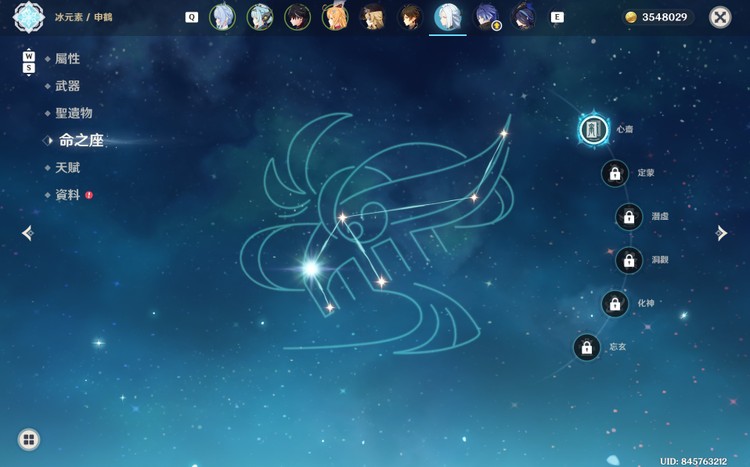Click the W/S menu navigation key icon
This screenshot has width=750, height=467.
pyautogui.click(x=29, y=62)
